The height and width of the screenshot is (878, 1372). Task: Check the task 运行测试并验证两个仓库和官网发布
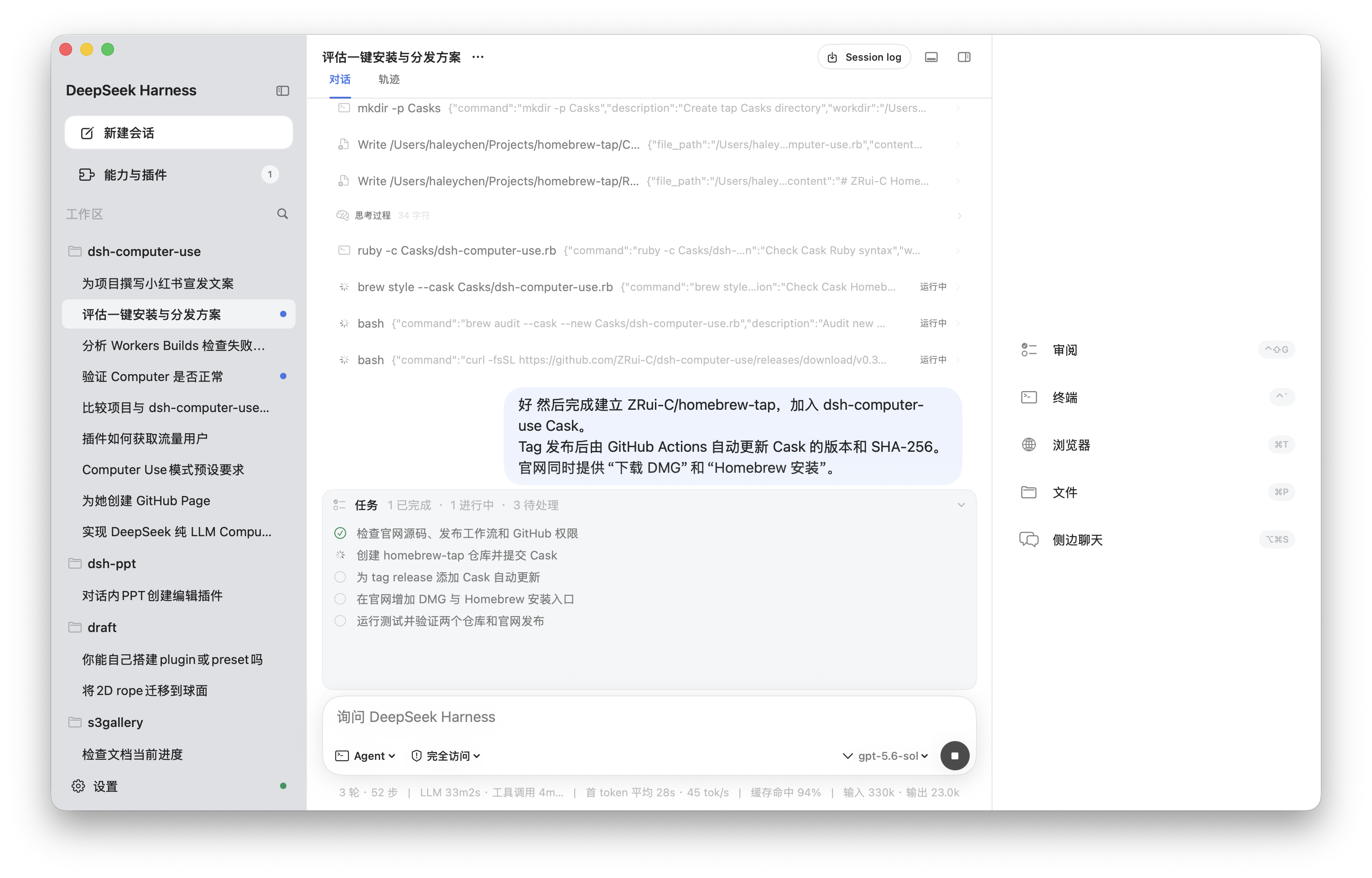pyautogui.click(x=340, y=621)
